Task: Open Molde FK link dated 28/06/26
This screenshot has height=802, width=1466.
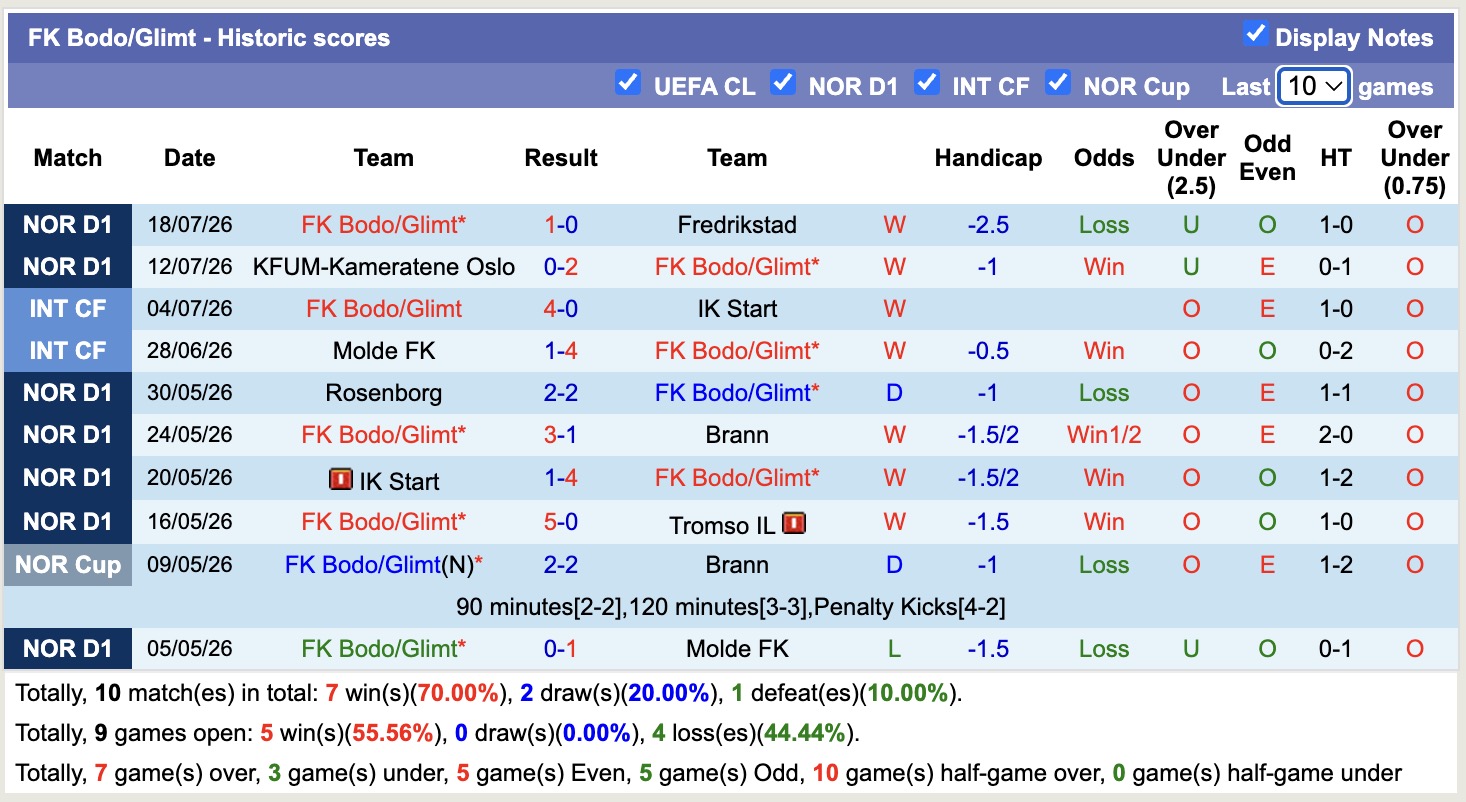Action: click(x=384, y=351)
